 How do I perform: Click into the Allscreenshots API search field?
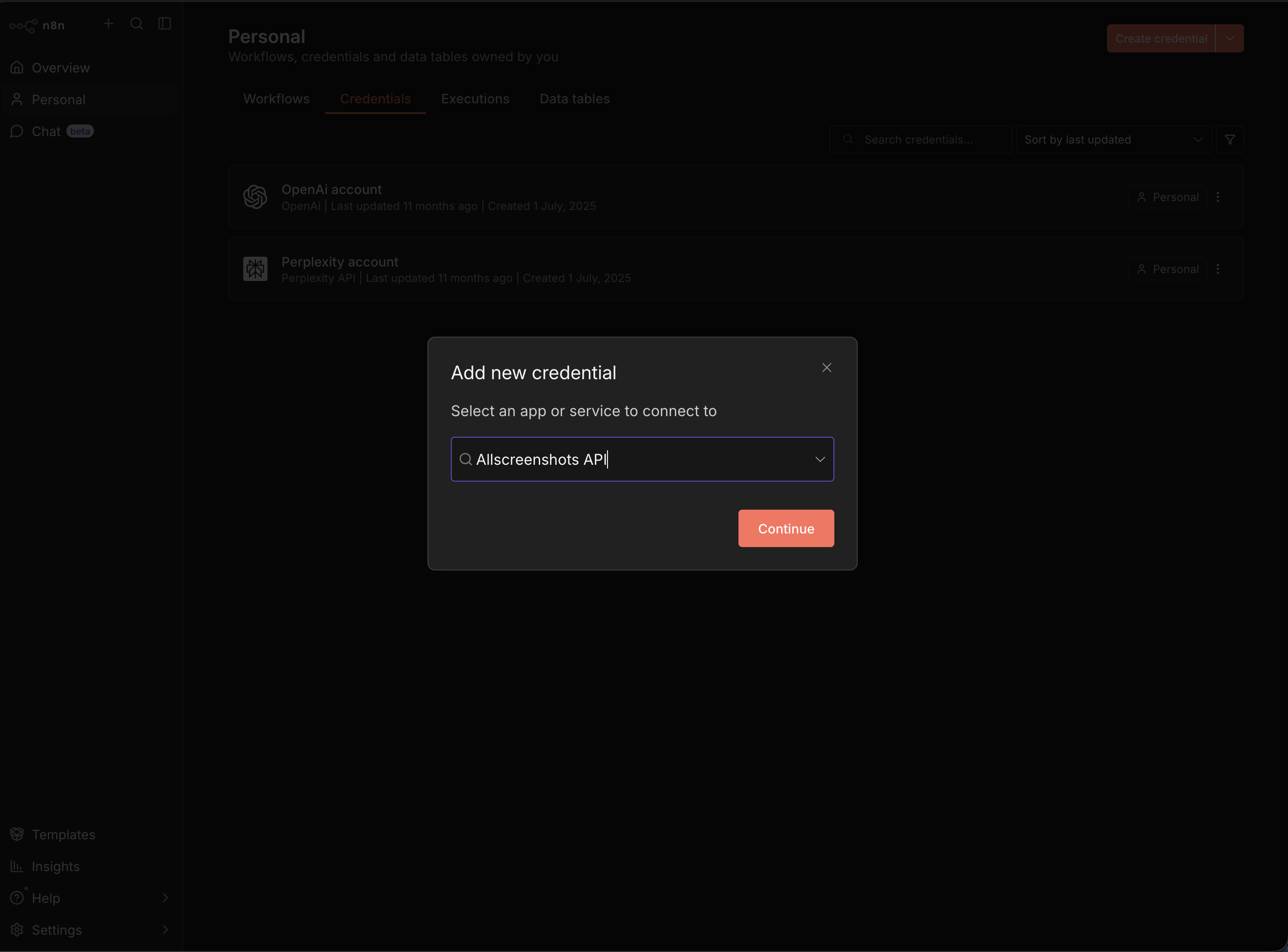coord(642,459)
